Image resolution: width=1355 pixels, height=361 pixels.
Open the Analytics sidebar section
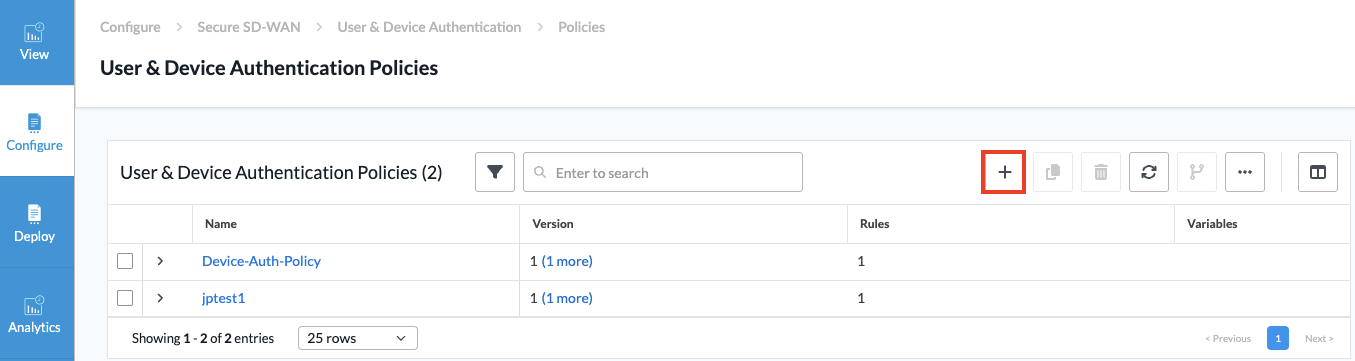(36, 313)
